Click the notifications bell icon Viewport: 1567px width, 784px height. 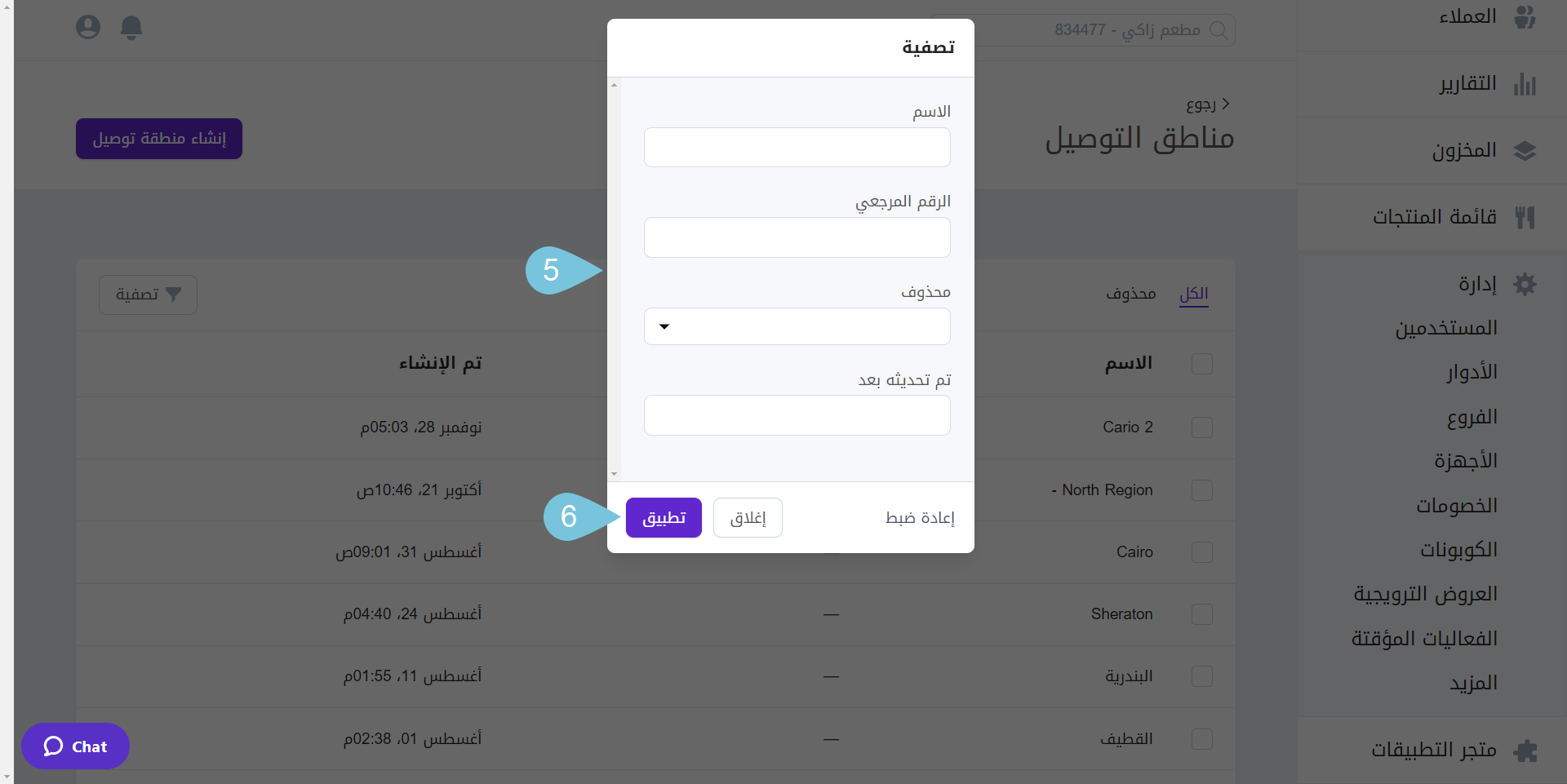131,28
